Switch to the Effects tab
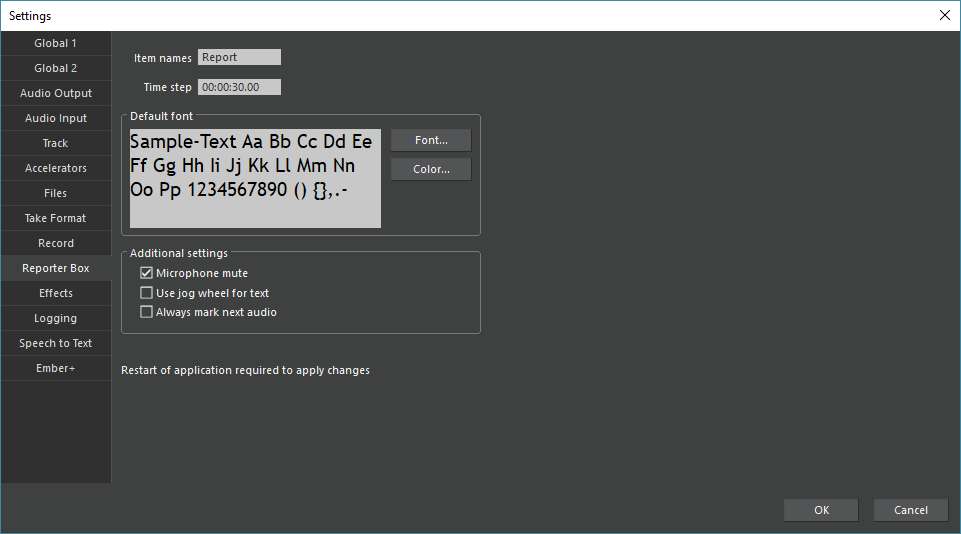Image resolution: width=961 pixels, height=534 pixels. tap(55, 293)
